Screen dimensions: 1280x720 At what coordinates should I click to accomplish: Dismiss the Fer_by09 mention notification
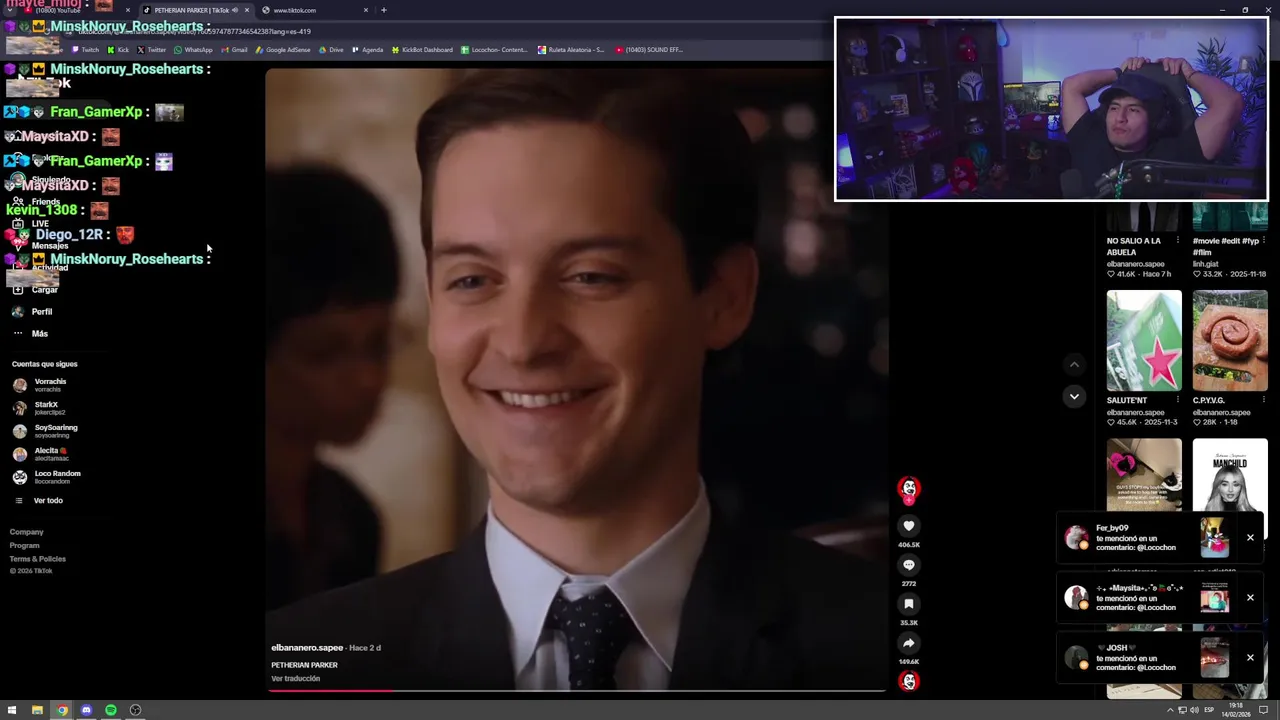coord(1250,538)
